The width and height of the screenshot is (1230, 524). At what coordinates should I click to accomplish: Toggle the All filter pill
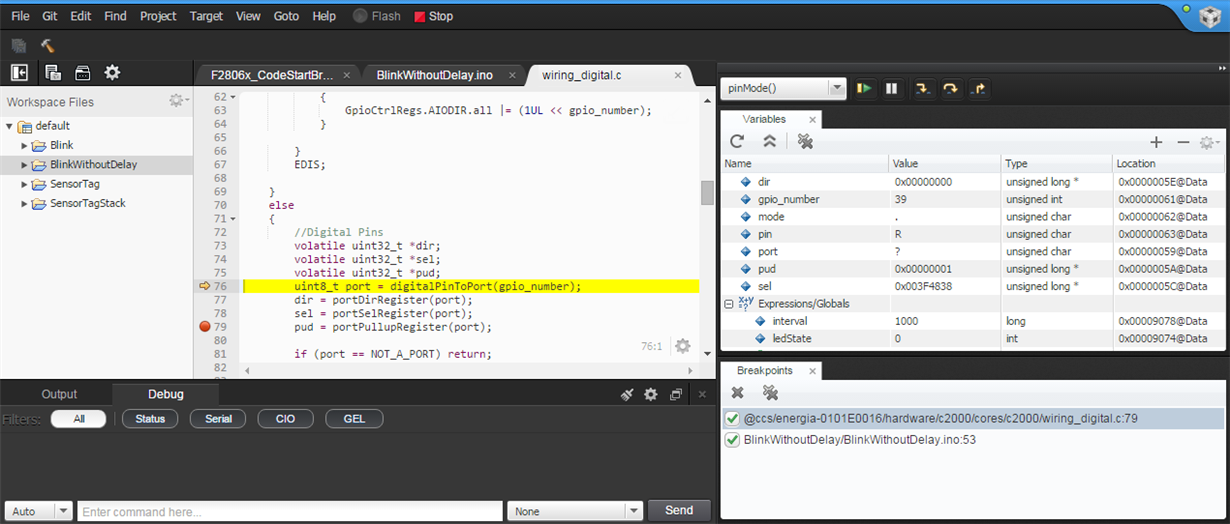[x=78, y=419]
